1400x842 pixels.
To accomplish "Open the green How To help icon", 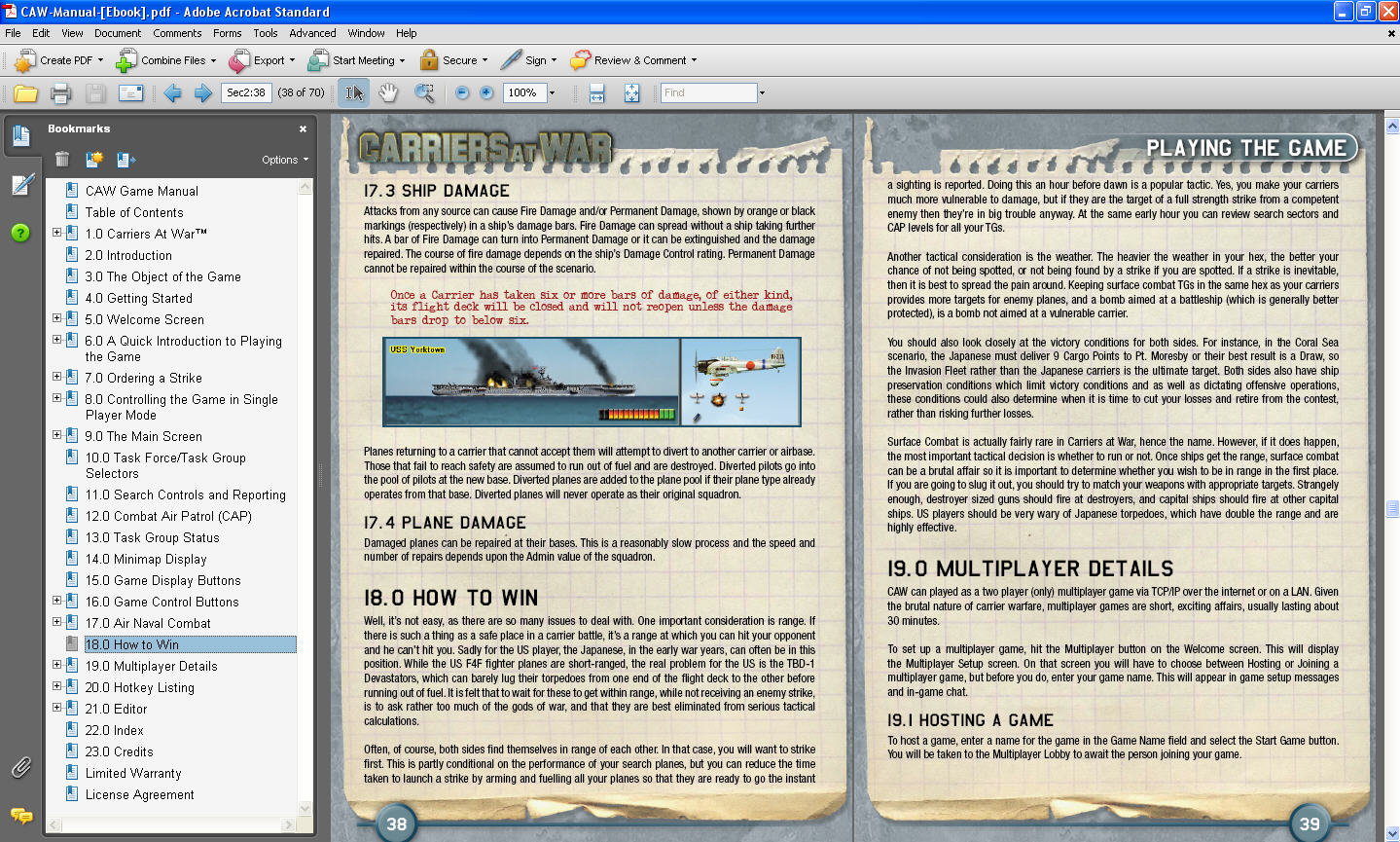I will [x=20, y=233].
